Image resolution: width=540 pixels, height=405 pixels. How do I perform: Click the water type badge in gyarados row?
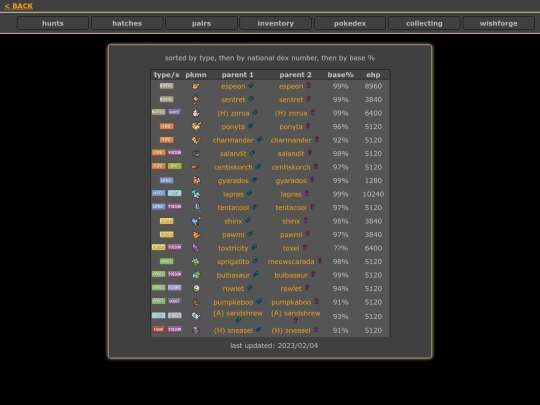pyautogui.click(x=167, y=180)
